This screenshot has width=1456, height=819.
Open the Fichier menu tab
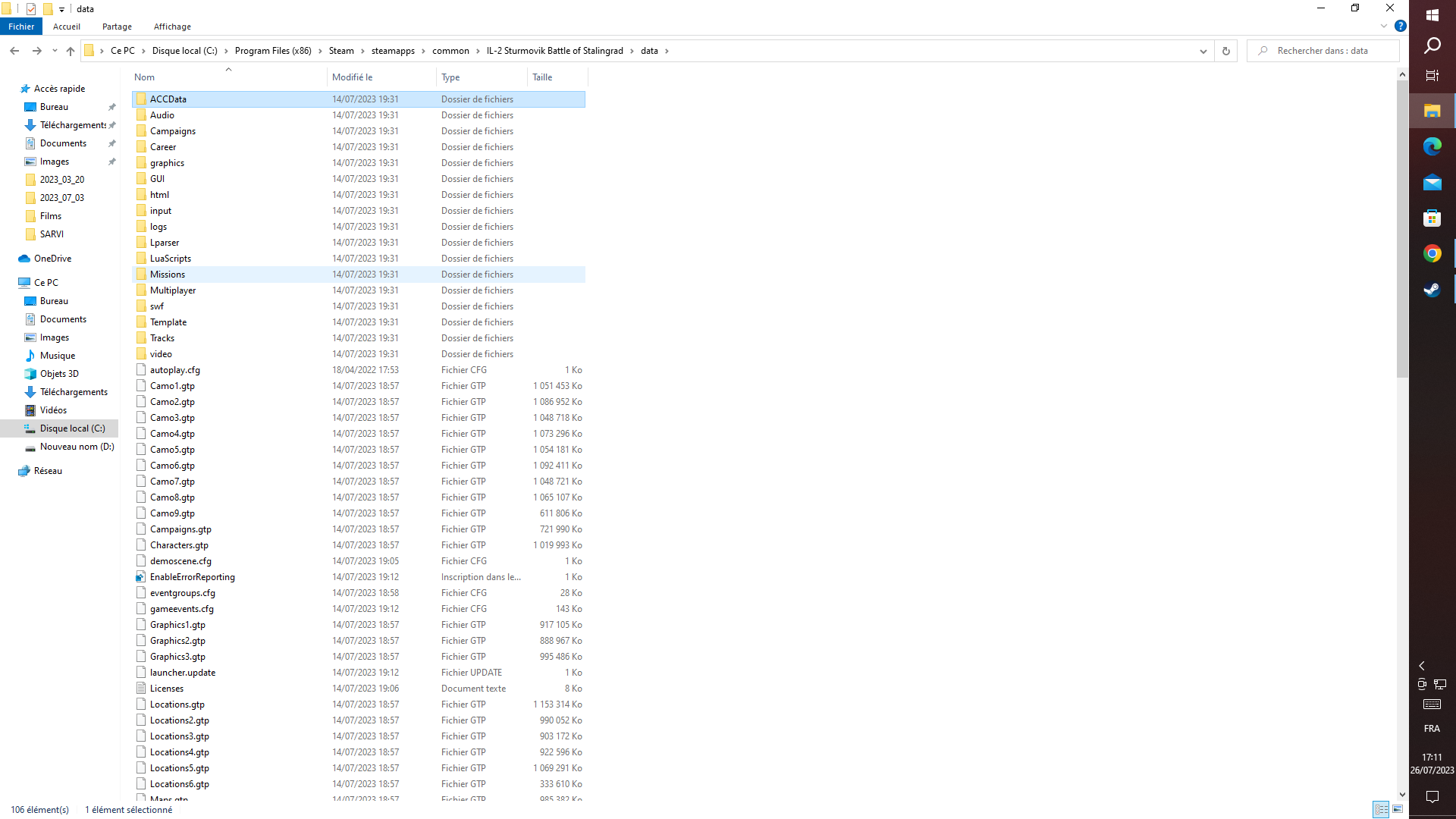pyautogui.click(x=21, y=27)
